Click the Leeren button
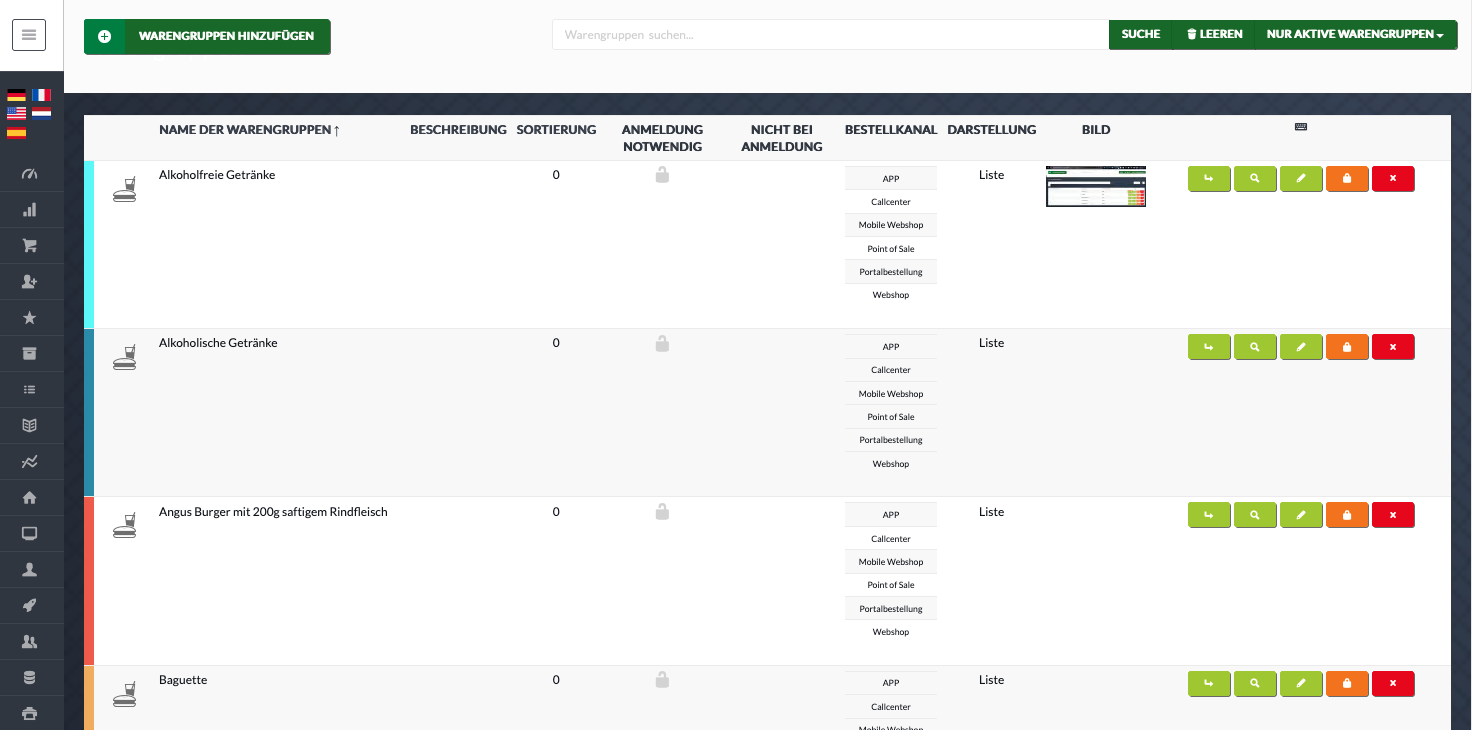Image resolution: width=1472 pixels, height=730 pixels. point(1214,34)
